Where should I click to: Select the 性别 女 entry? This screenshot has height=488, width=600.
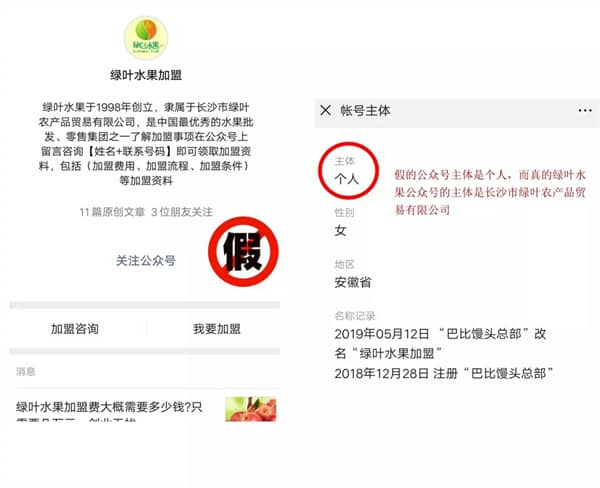coord(344,223)
